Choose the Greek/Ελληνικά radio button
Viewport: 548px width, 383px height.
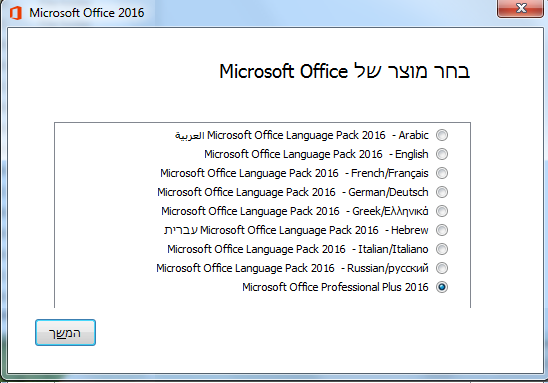pyautogui.click(x=442, y=211)
